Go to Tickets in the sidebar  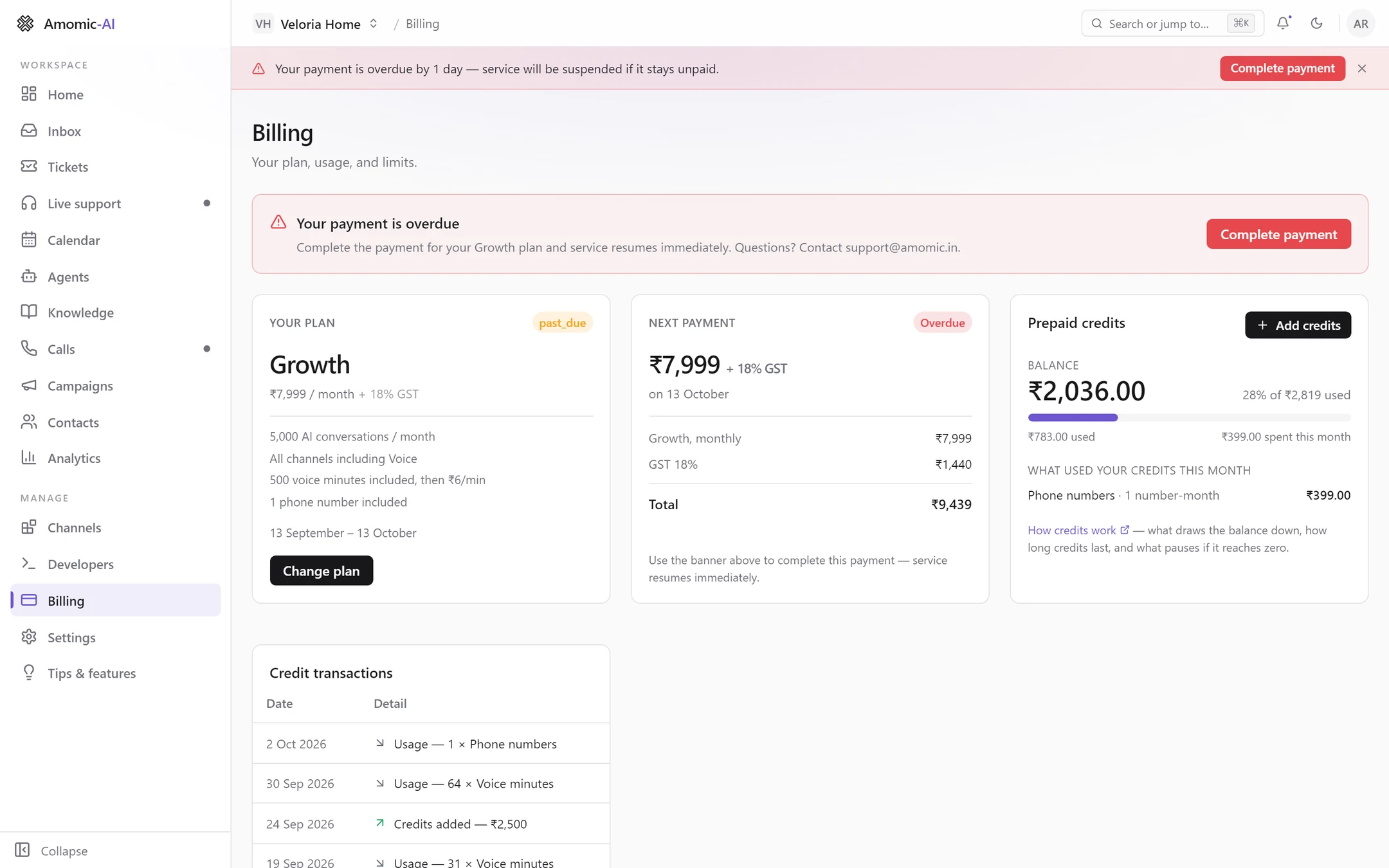(x=116, y=167)
